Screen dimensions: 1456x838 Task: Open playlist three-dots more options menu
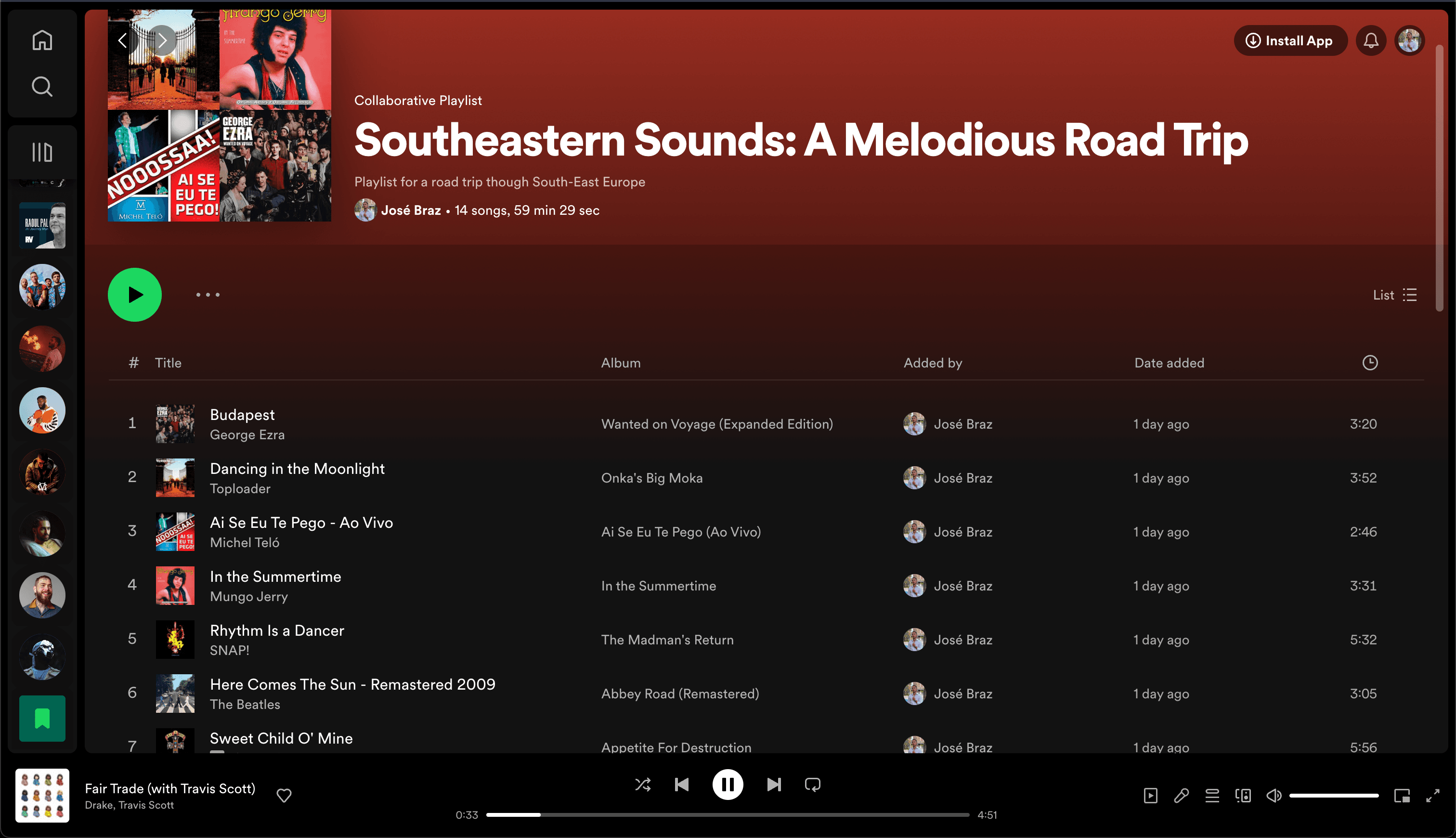208,295
